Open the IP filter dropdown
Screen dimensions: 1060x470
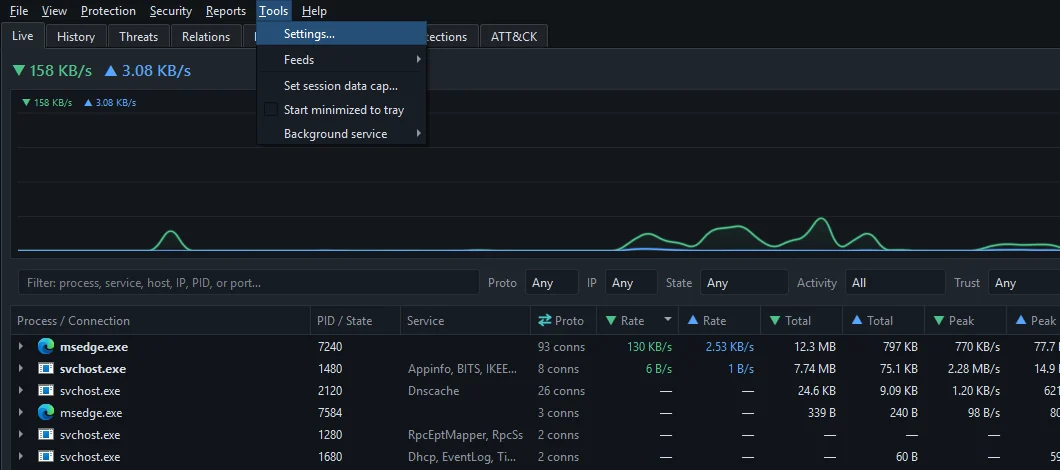click(x=631, y=283)
